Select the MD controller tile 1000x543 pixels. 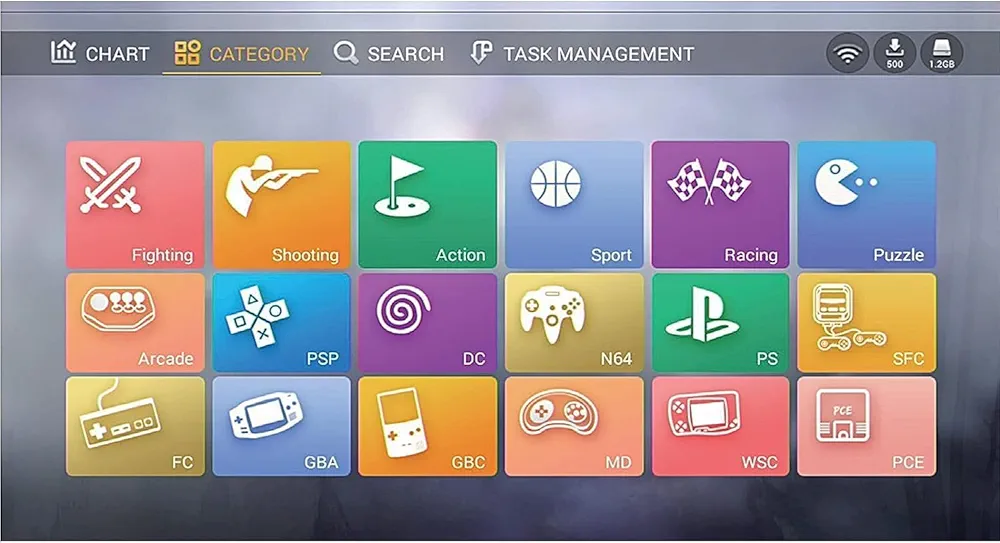pyautogui.click(x=574, y=426)
